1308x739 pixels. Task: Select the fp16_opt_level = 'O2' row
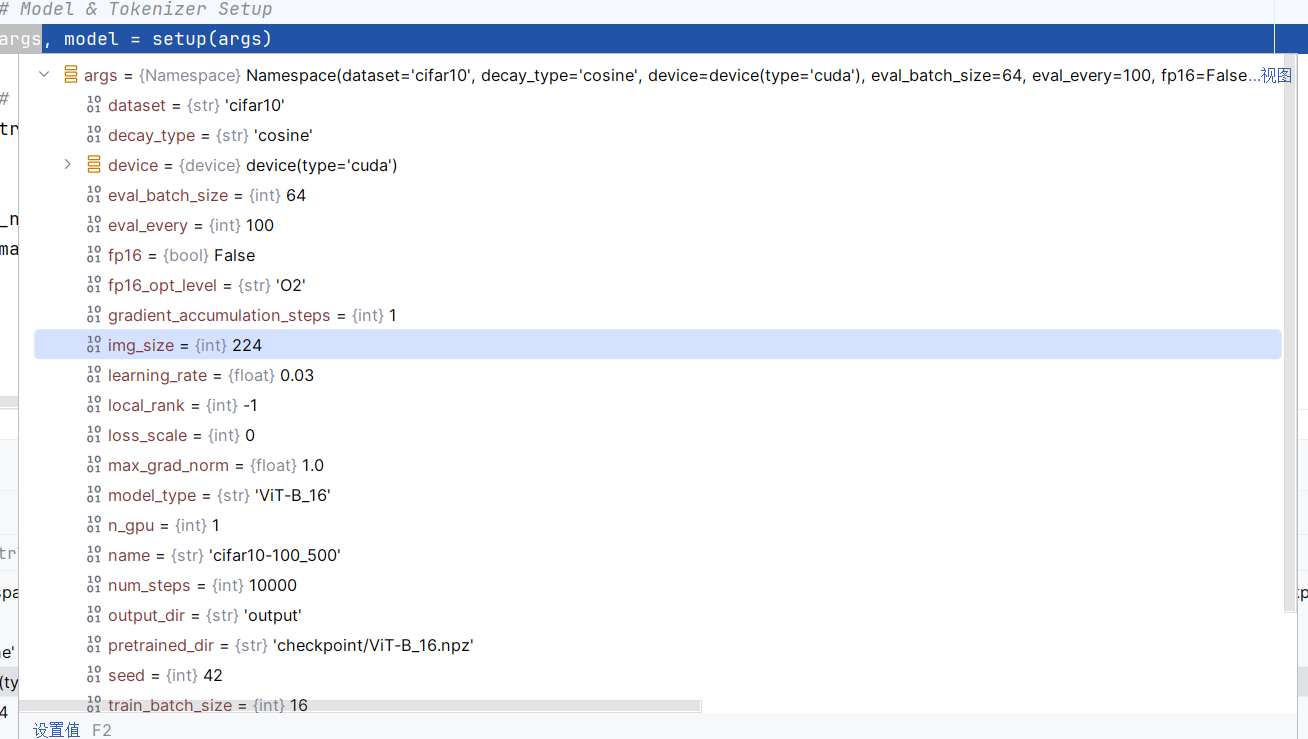(658, 285)
